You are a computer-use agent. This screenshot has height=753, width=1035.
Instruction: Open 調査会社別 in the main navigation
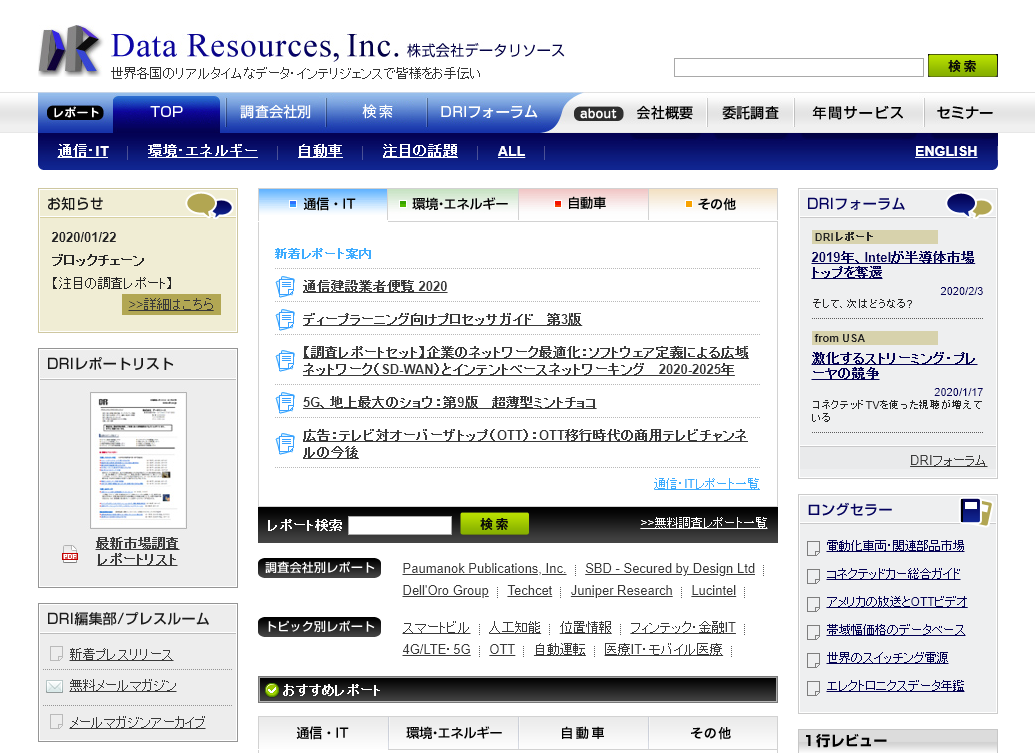coord(275,112)
